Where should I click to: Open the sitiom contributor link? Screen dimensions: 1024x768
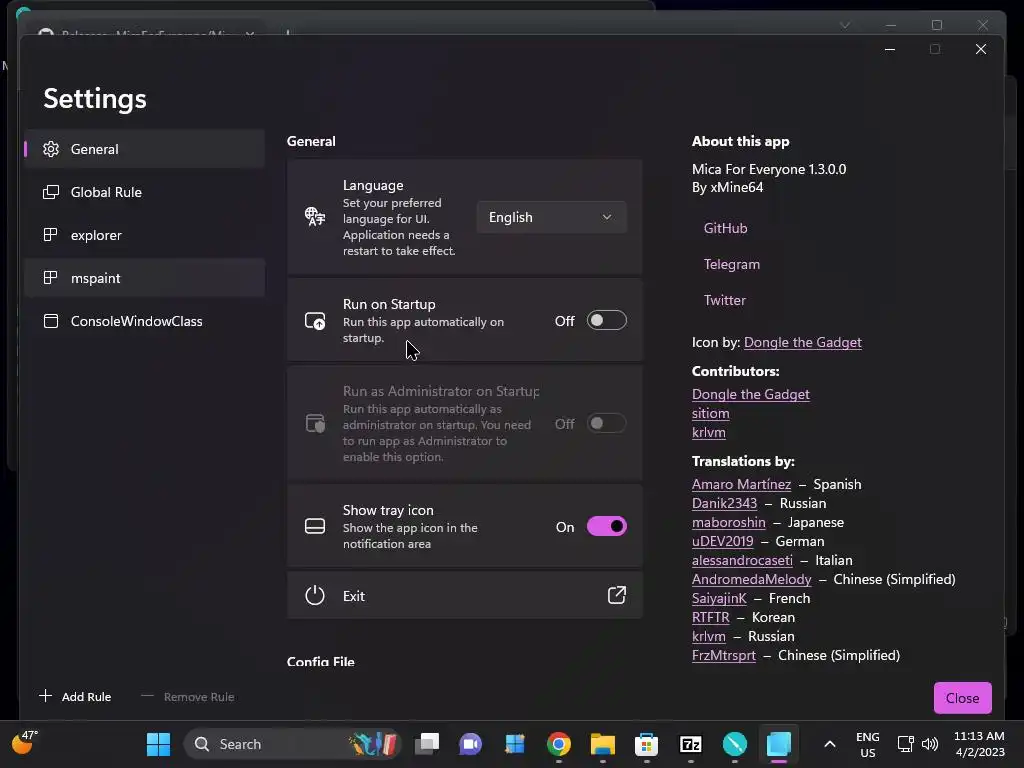(x=711, y=413)
